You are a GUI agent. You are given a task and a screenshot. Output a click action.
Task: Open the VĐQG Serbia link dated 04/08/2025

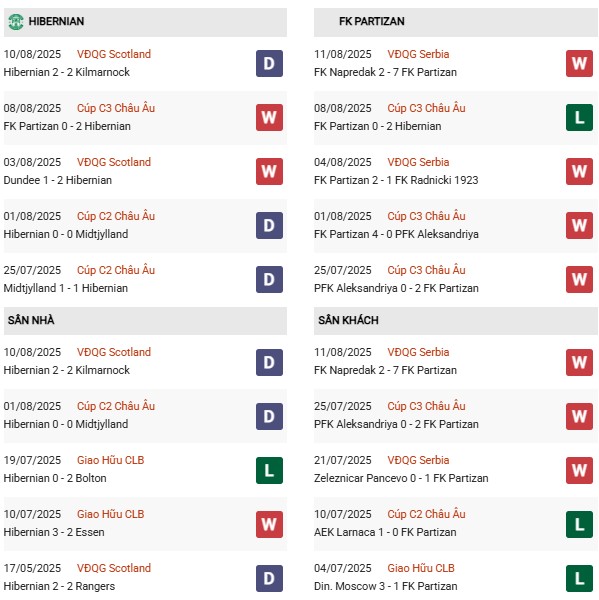coord(418,162)
